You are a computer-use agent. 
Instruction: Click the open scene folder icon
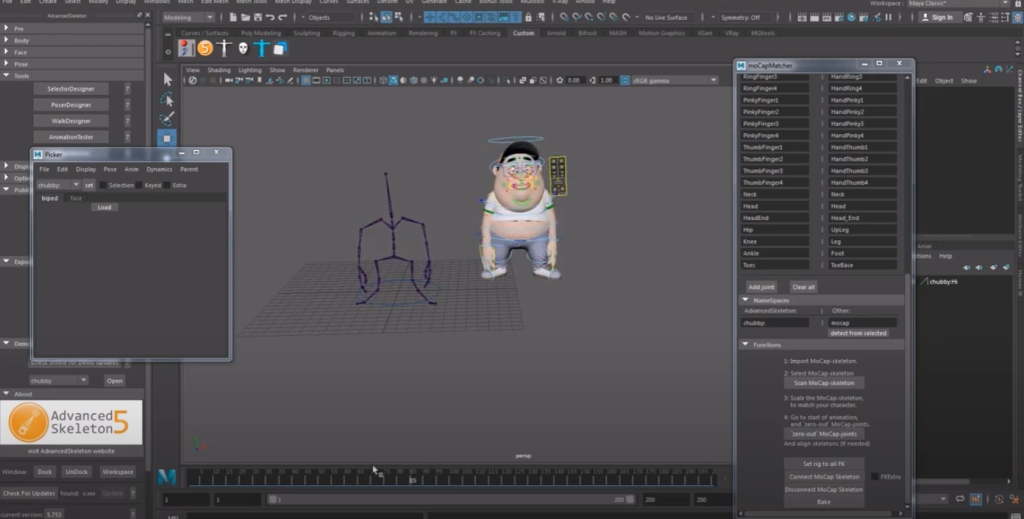246,18
